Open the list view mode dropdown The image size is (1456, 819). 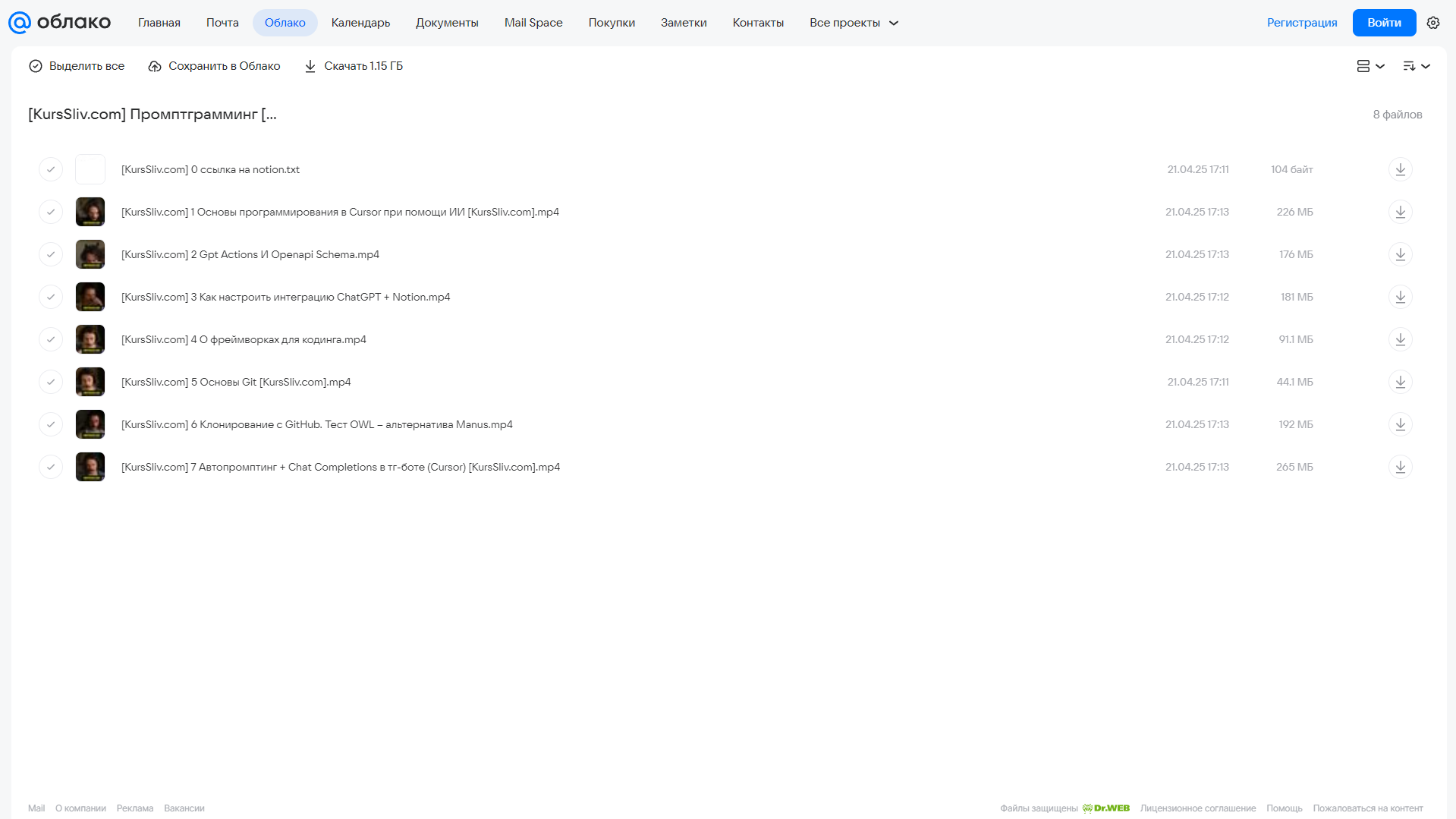coord(1370,66)
